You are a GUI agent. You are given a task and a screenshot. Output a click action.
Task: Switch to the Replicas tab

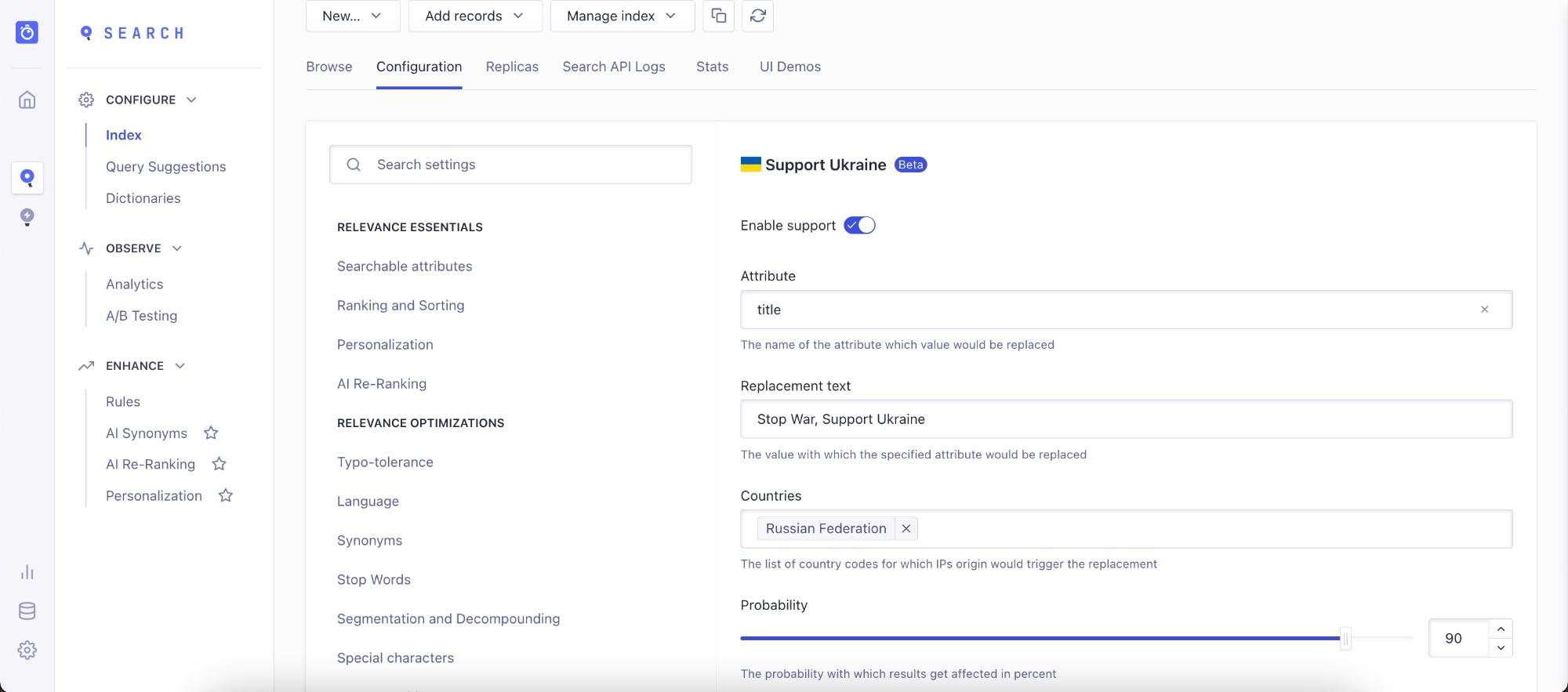[x=512, y=67]
